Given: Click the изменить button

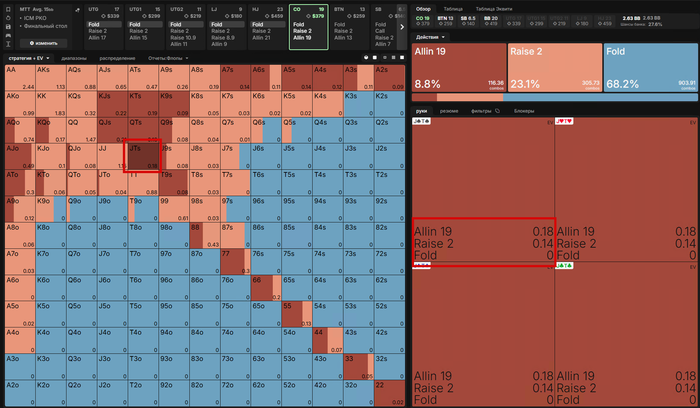Looking at the screenshot, I should [x=43, y=43].
